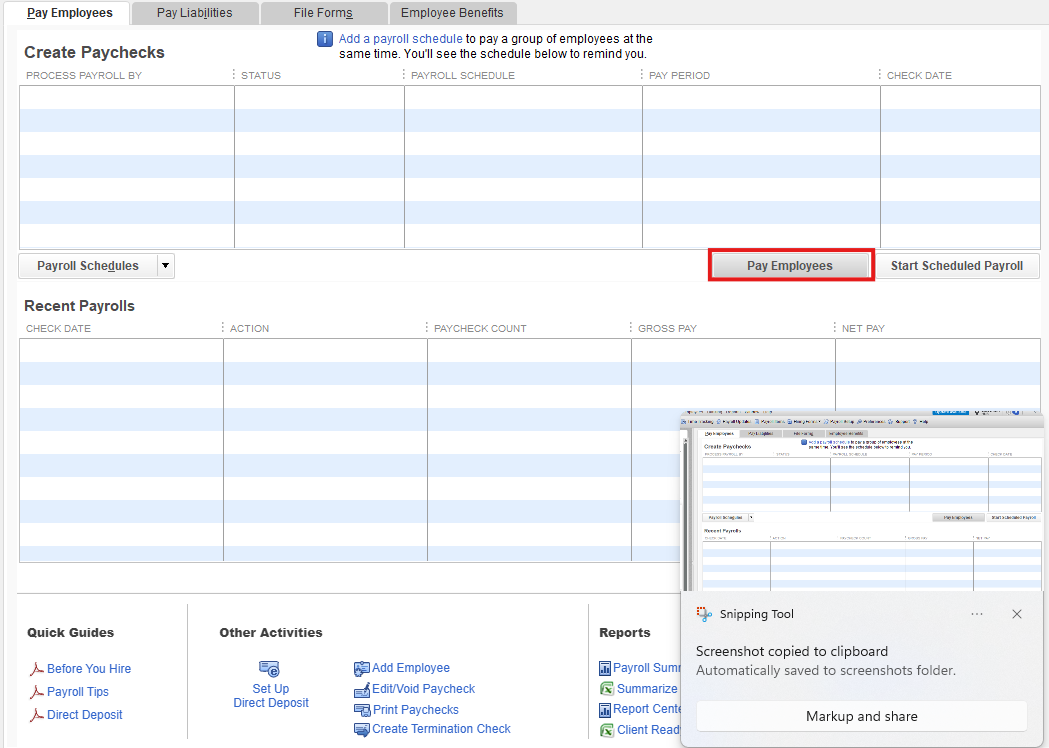The image size is (1049, 748).
Task: Open the File Forms tab
Action: [323, 13]
